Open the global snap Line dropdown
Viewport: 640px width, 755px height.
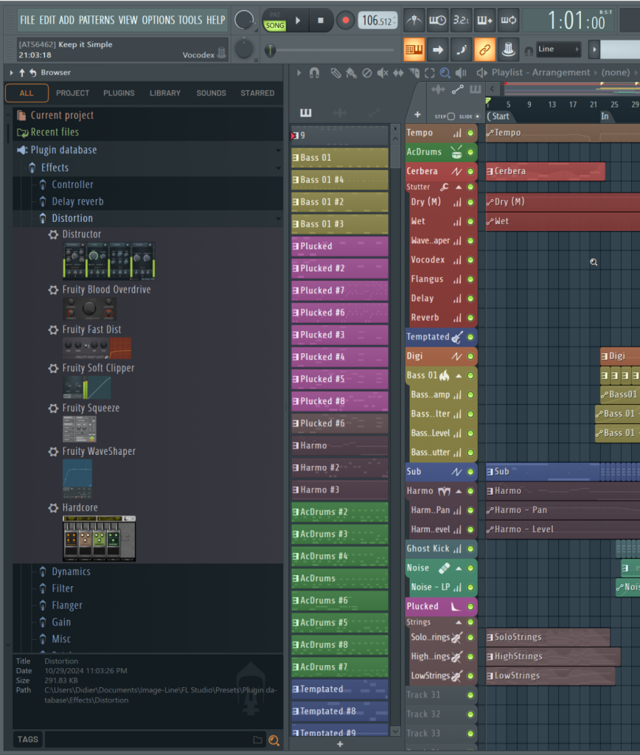pos(558,49)
